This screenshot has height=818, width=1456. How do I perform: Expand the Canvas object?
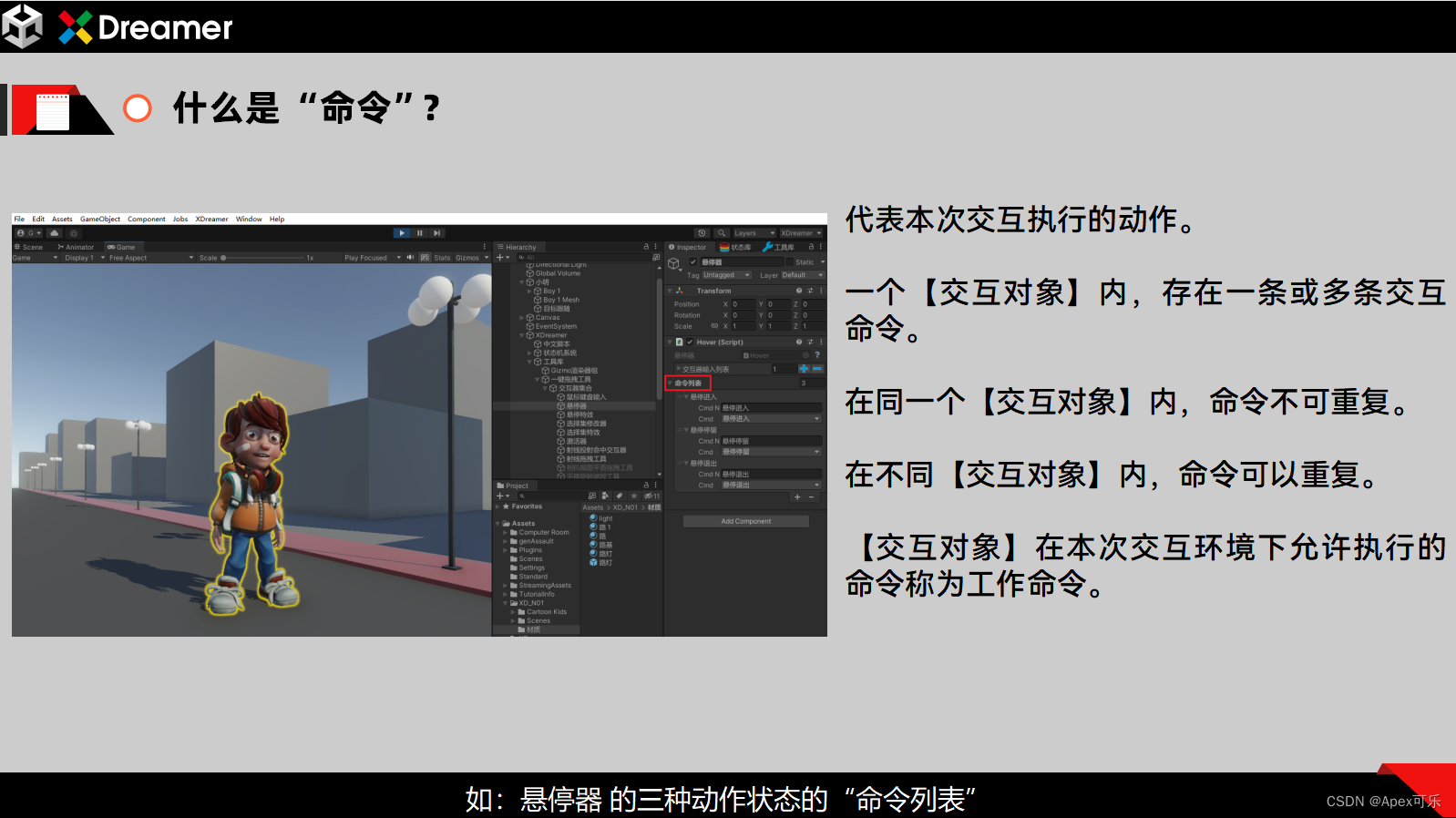click(x=522, y=318)
